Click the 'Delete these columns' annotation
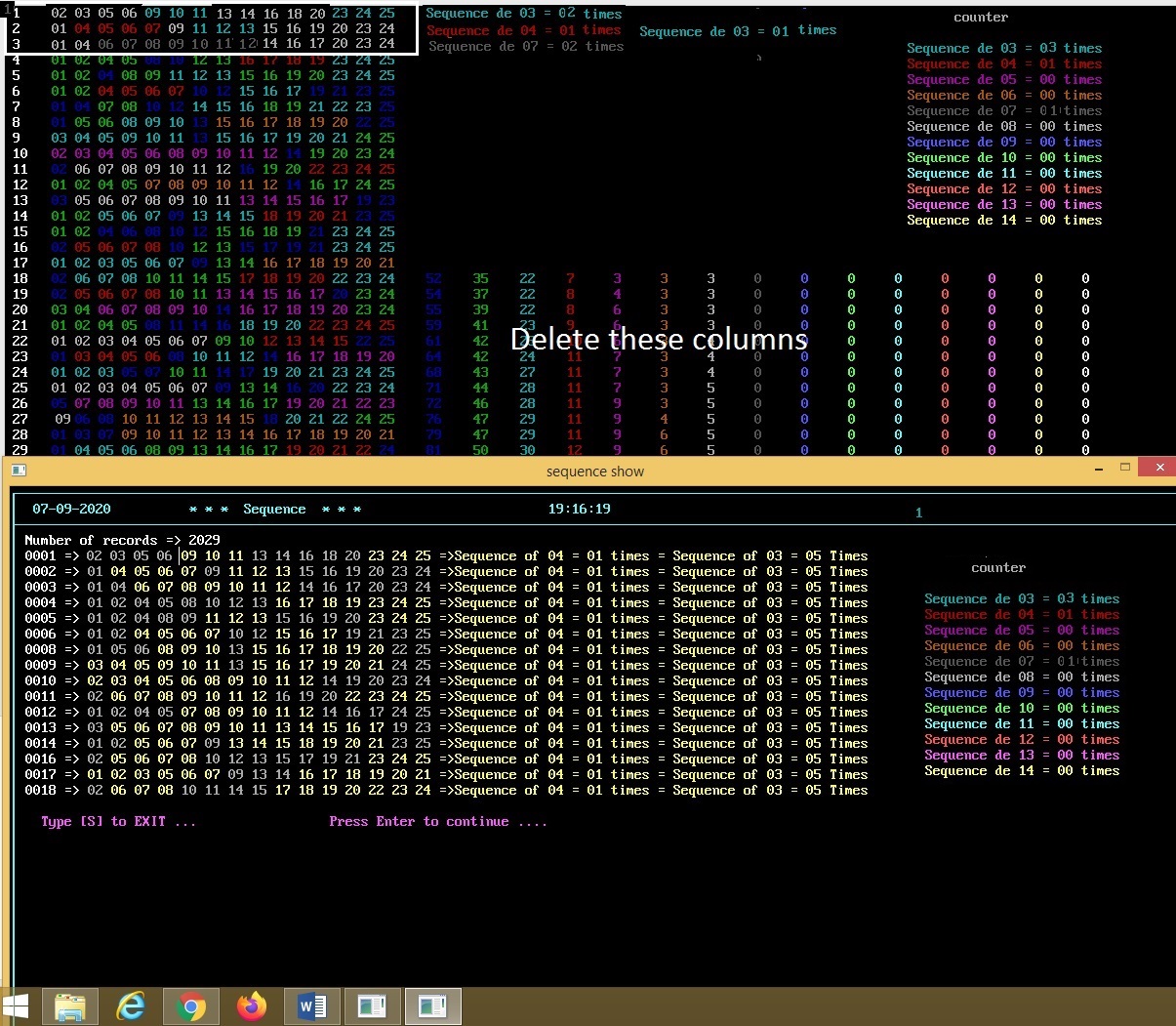Image resolution: width=1176 pixels, height=1026 pixels. (x=659, y=340)
